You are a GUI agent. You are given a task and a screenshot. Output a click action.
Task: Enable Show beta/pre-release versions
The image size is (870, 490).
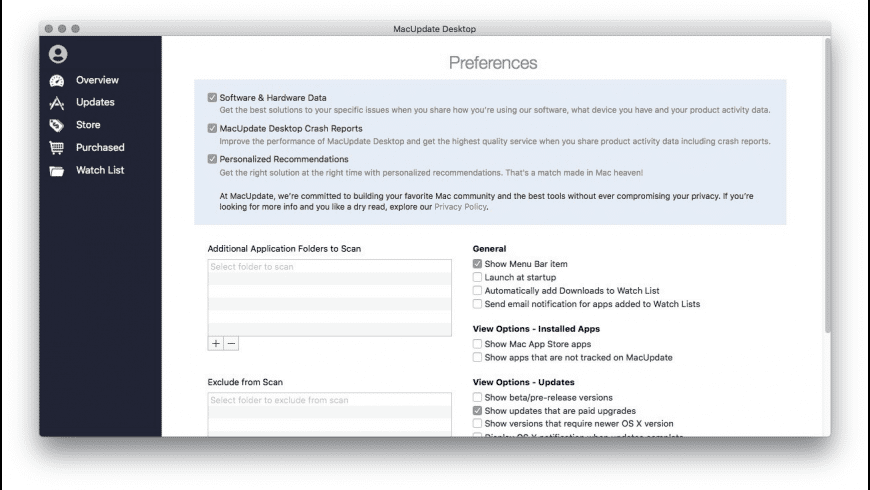pyautogui.click(x=477, y=397)
